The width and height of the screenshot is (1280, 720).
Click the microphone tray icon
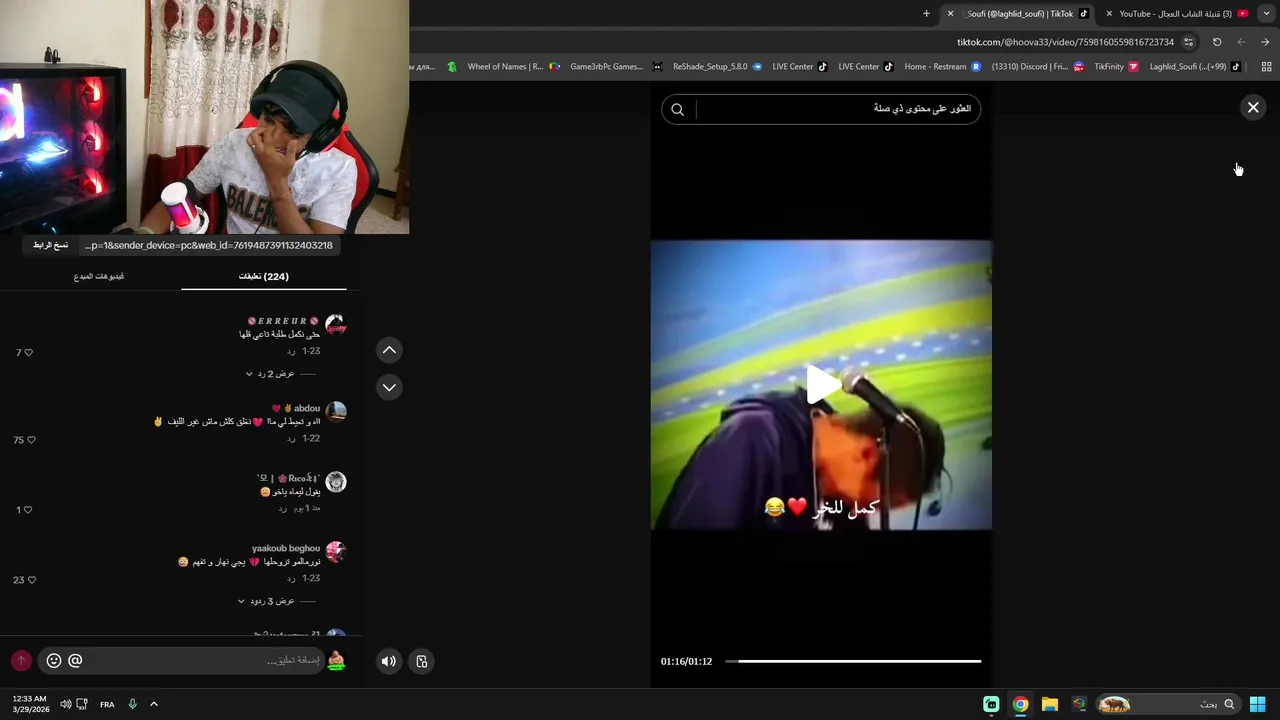132,704
